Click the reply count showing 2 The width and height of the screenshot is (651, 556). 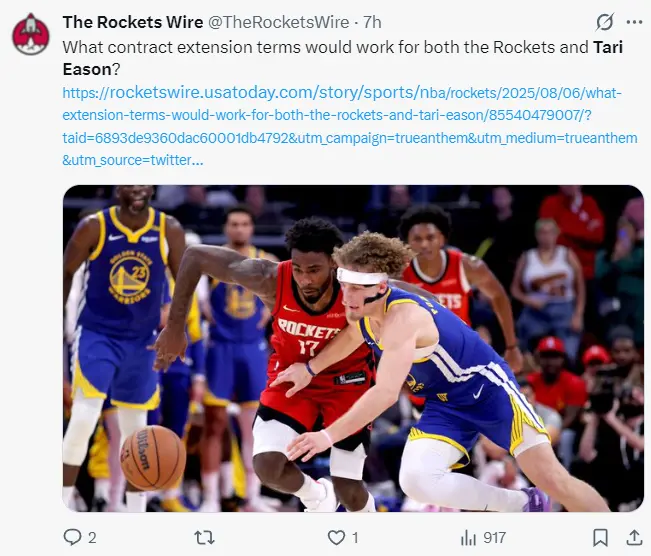pyautogui.click(x=92, y=538)
